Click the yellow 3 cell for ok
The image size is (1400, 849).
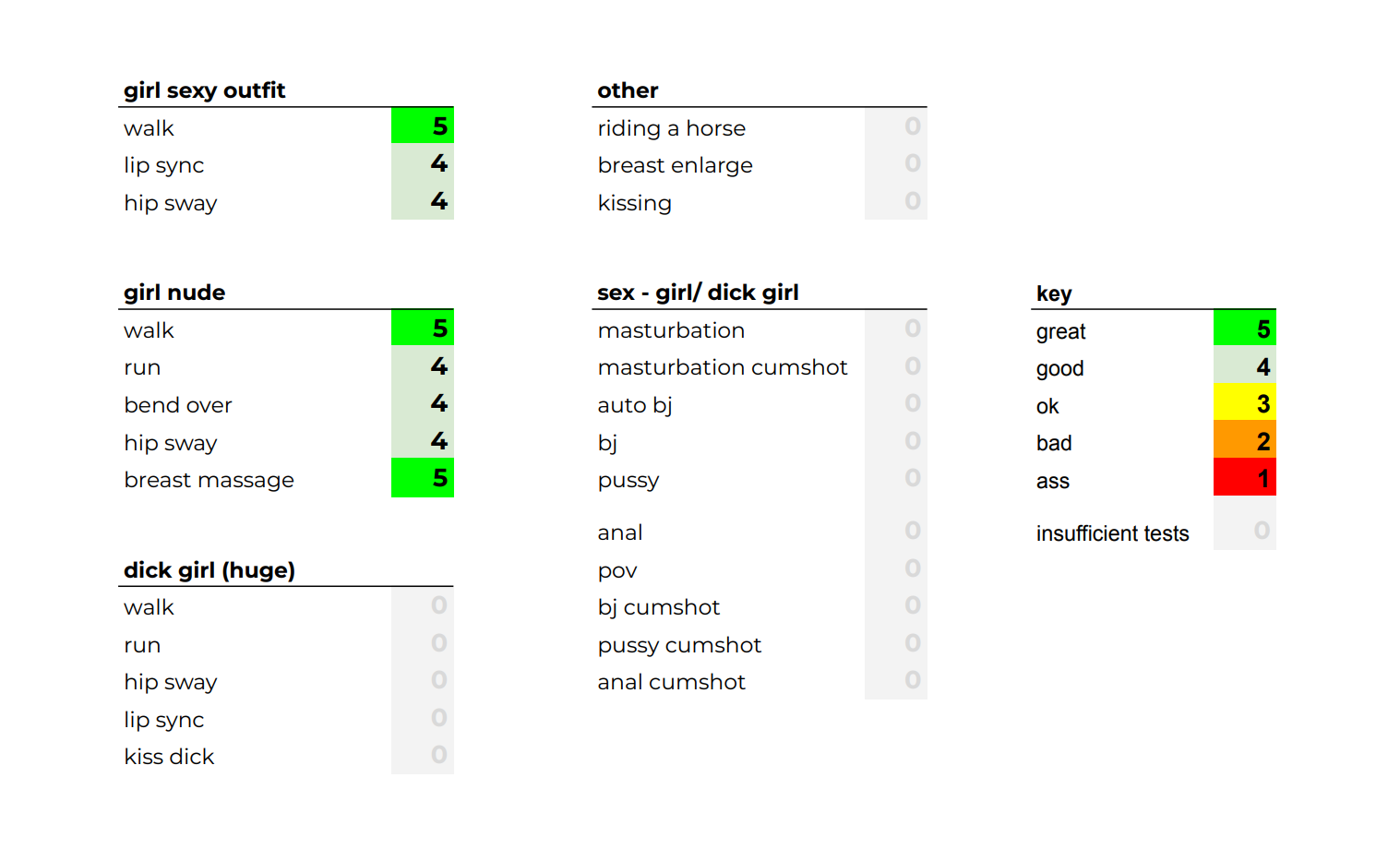tap(1244, 403)
